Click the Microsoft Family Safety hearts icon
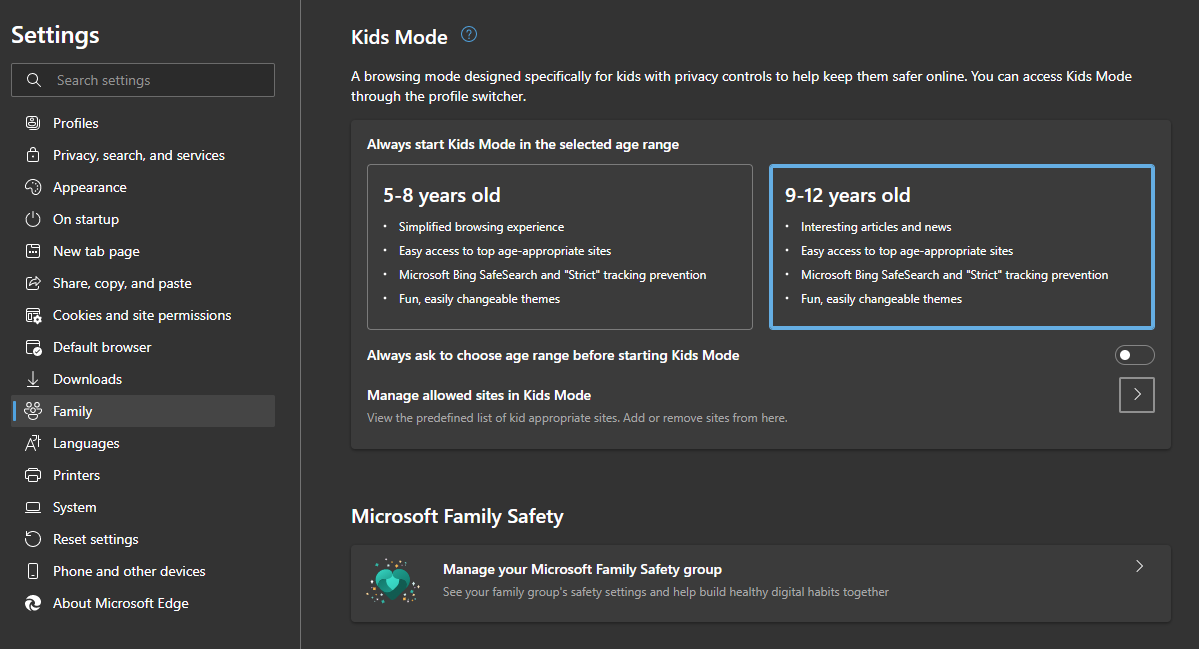This screenshot has width=1199, height=649. point(392,580)
